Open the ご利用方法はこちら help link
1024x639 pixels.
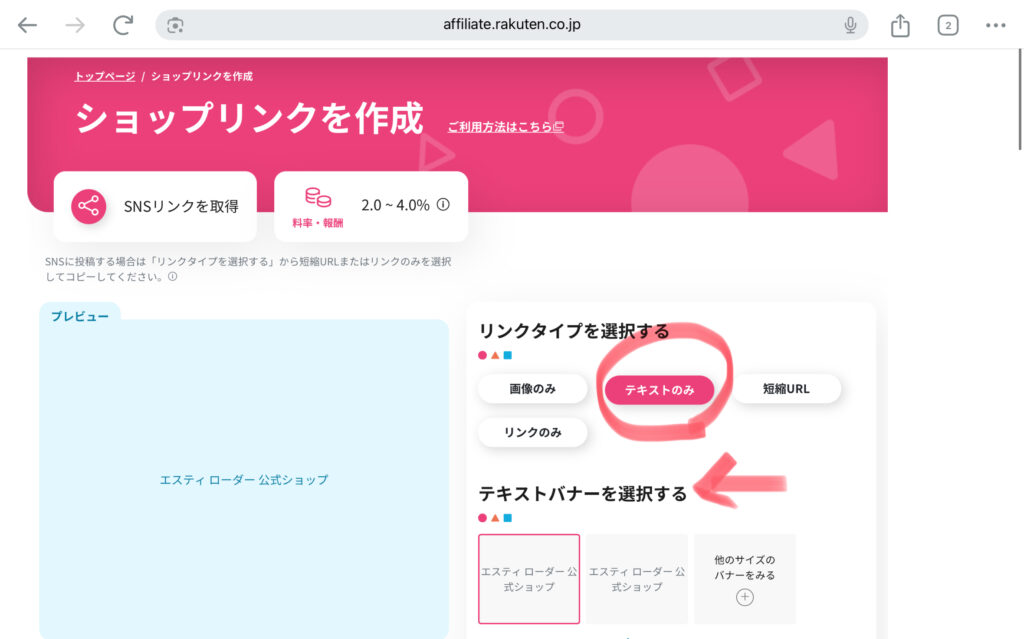[x=506, y=127]
